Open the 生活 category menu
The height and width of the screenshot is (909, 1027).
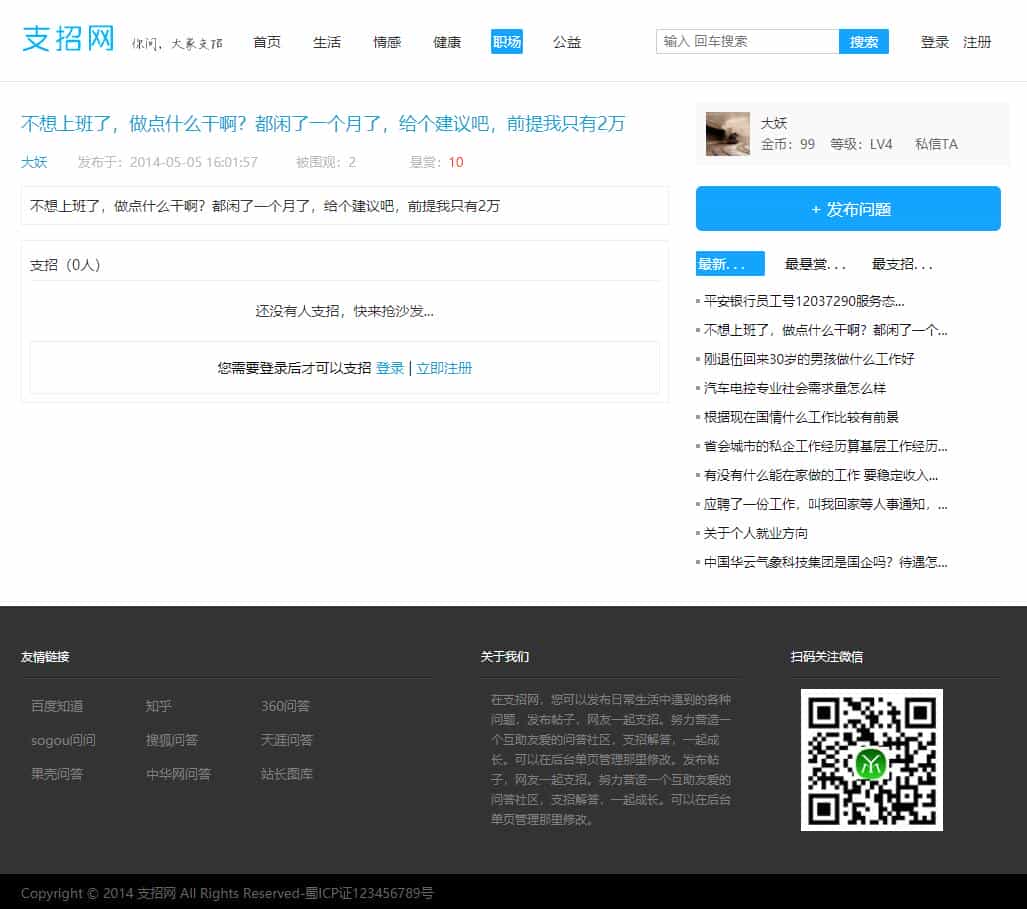tap(327, 42)
